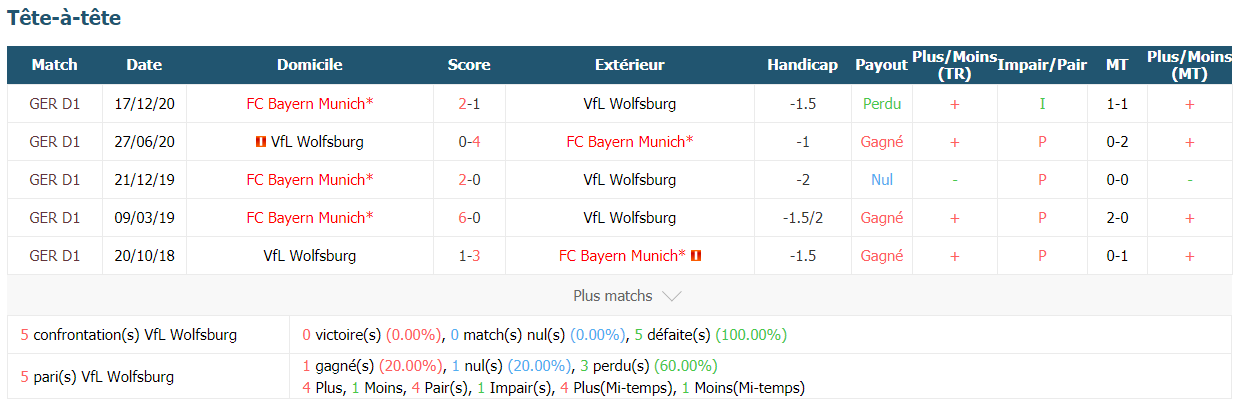Click the red card icon after FC Bayern Munich
The image size is (1244, 411).
[696, 256]
